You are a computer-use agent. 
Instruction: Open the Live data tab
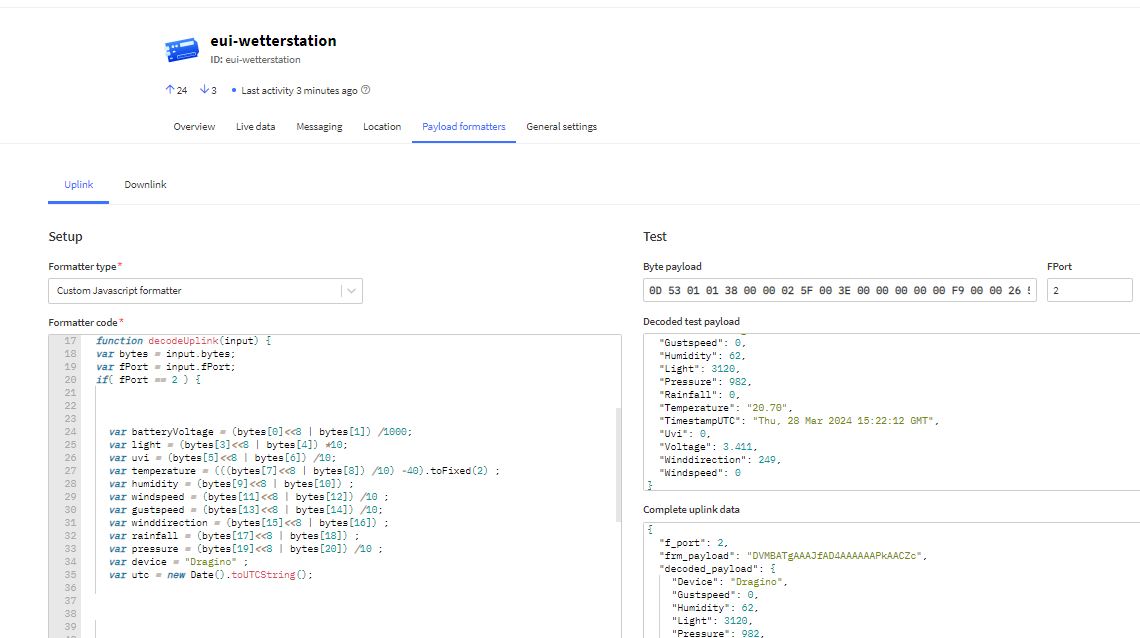[x=255, y=126]
